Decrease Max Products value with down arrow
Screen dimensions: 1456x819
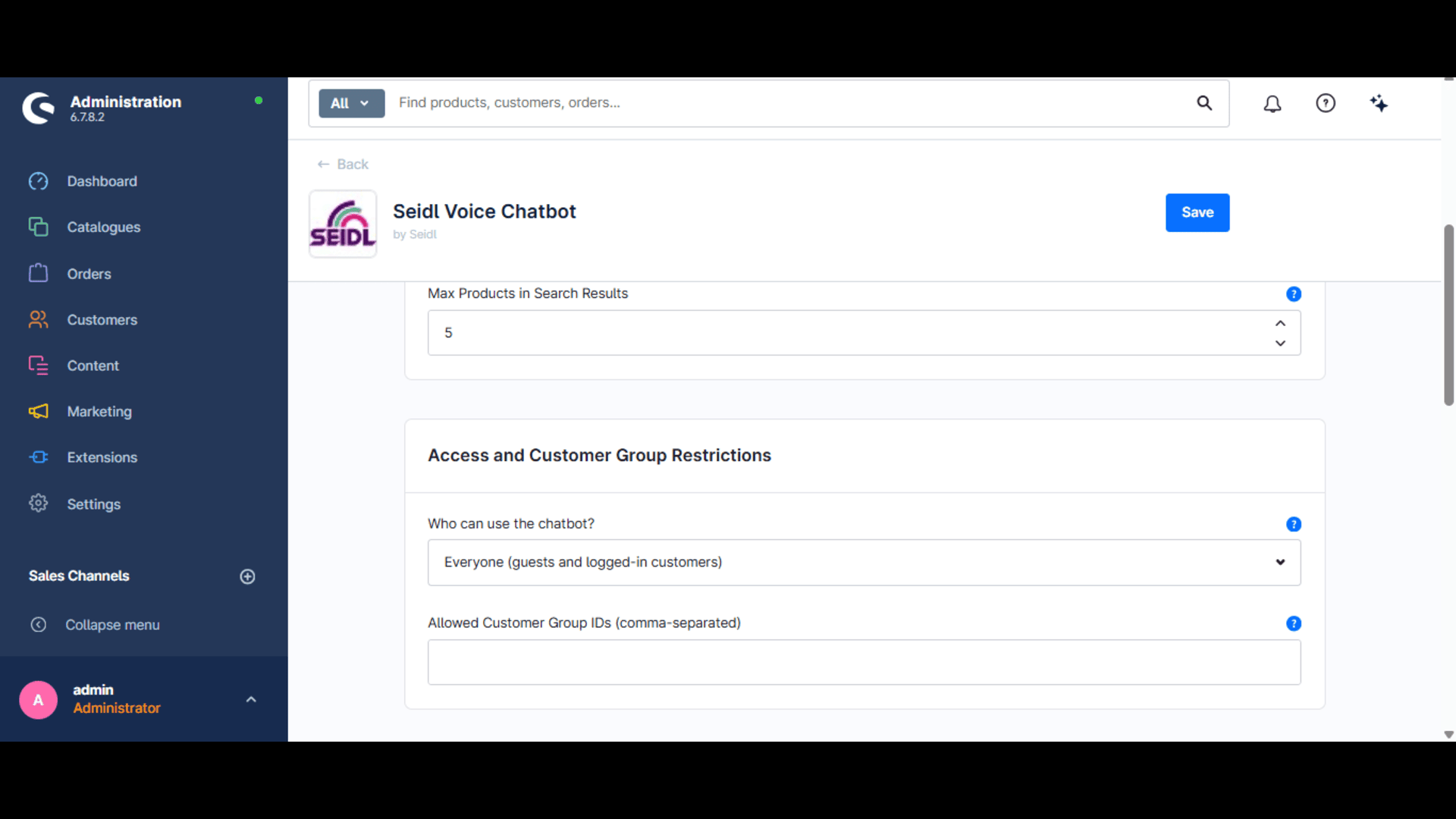1280,344
